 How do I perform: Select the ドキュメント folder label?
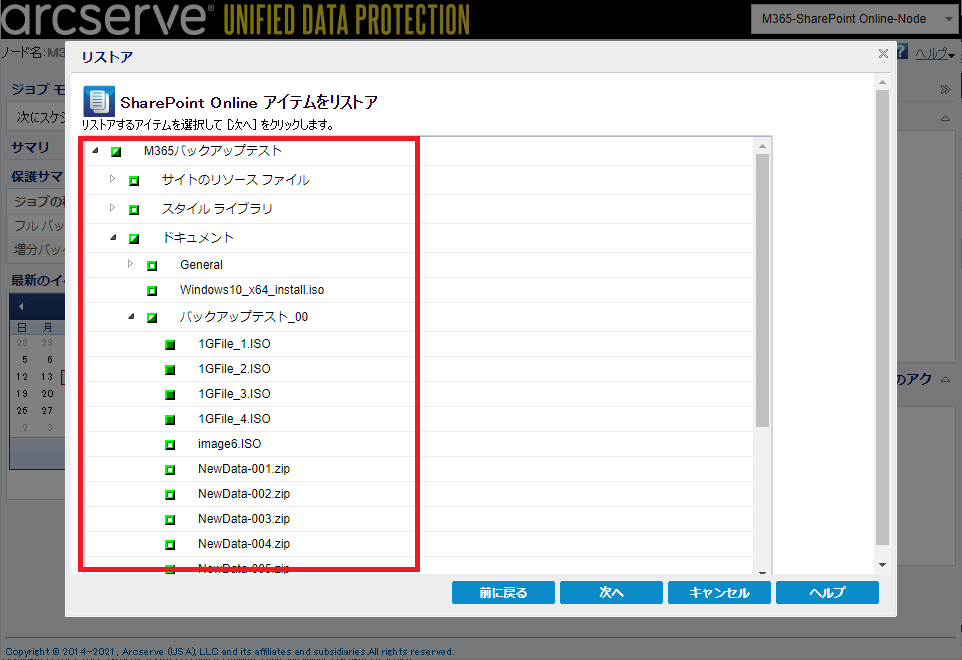198,238
